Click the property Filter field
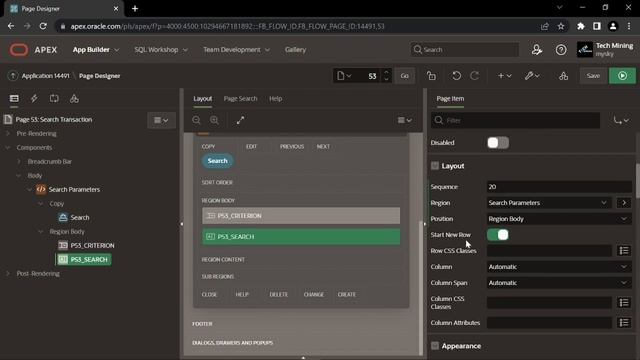Image resolution: width=640 pixels, height=360 pixels. tap(516, 120)
